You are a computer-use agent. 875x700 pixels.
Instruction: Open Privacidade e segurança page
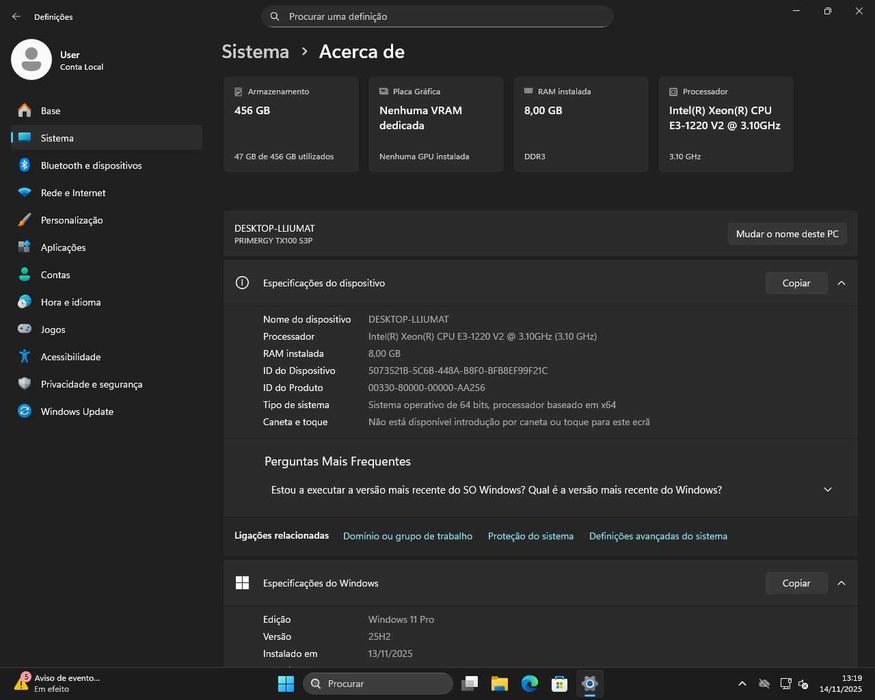point(107,384)
